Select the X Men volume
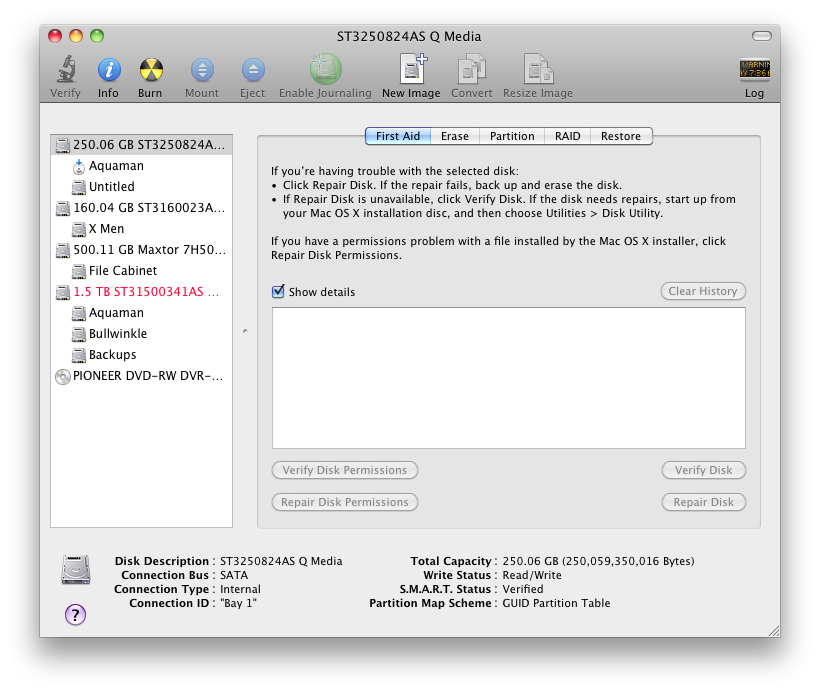This screenshot has width=820, height=692. (142, 229)
